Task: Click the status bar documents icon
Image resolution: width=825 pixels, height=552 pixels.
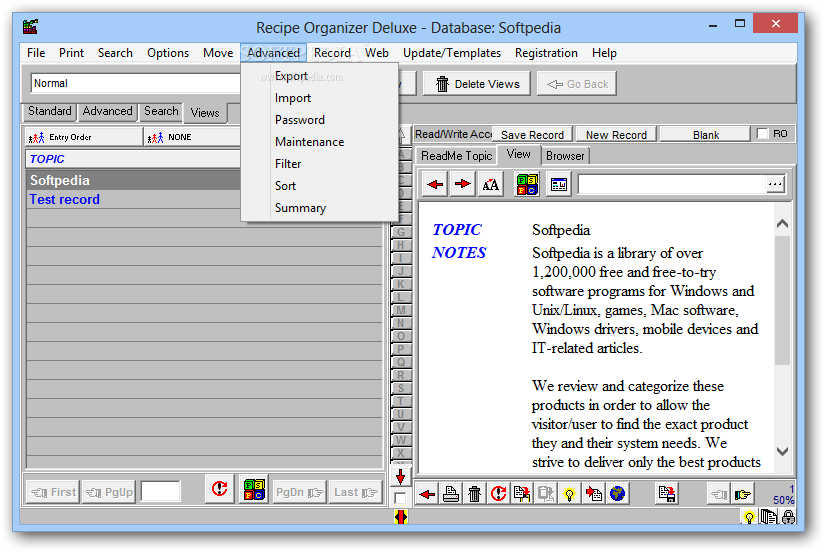Action: click(x=768, y=517)
